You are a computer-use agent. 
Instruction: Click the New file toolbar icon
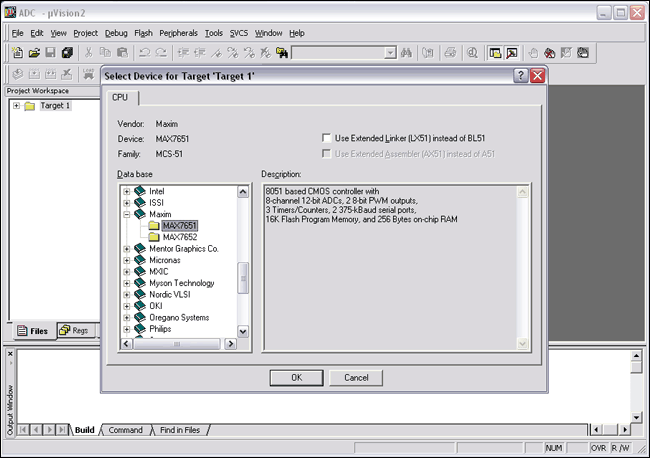[x=19, y=52]
